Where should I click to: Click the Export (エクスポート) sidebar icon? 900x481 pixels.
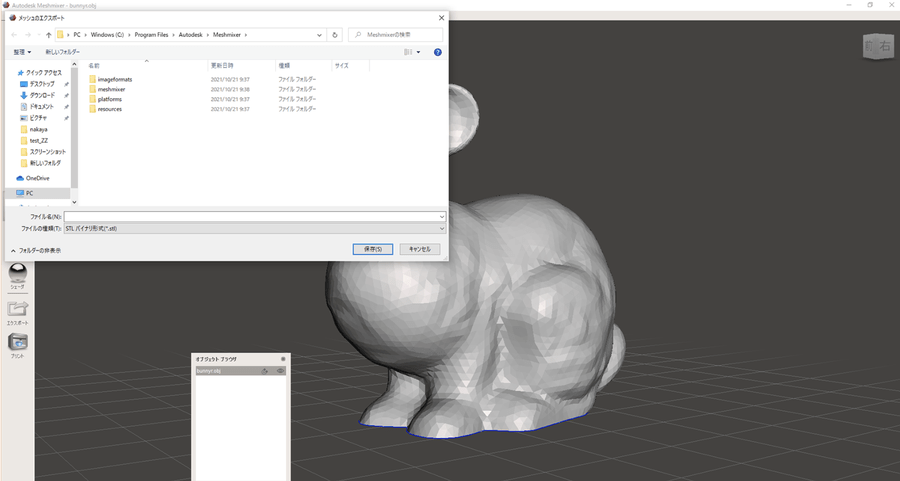pos(18,310)
